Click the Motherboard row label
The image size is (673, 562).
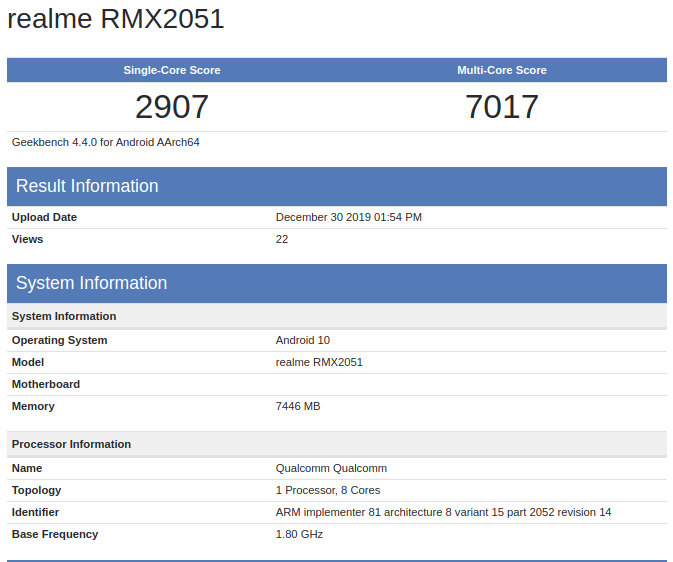coord(46,384)
